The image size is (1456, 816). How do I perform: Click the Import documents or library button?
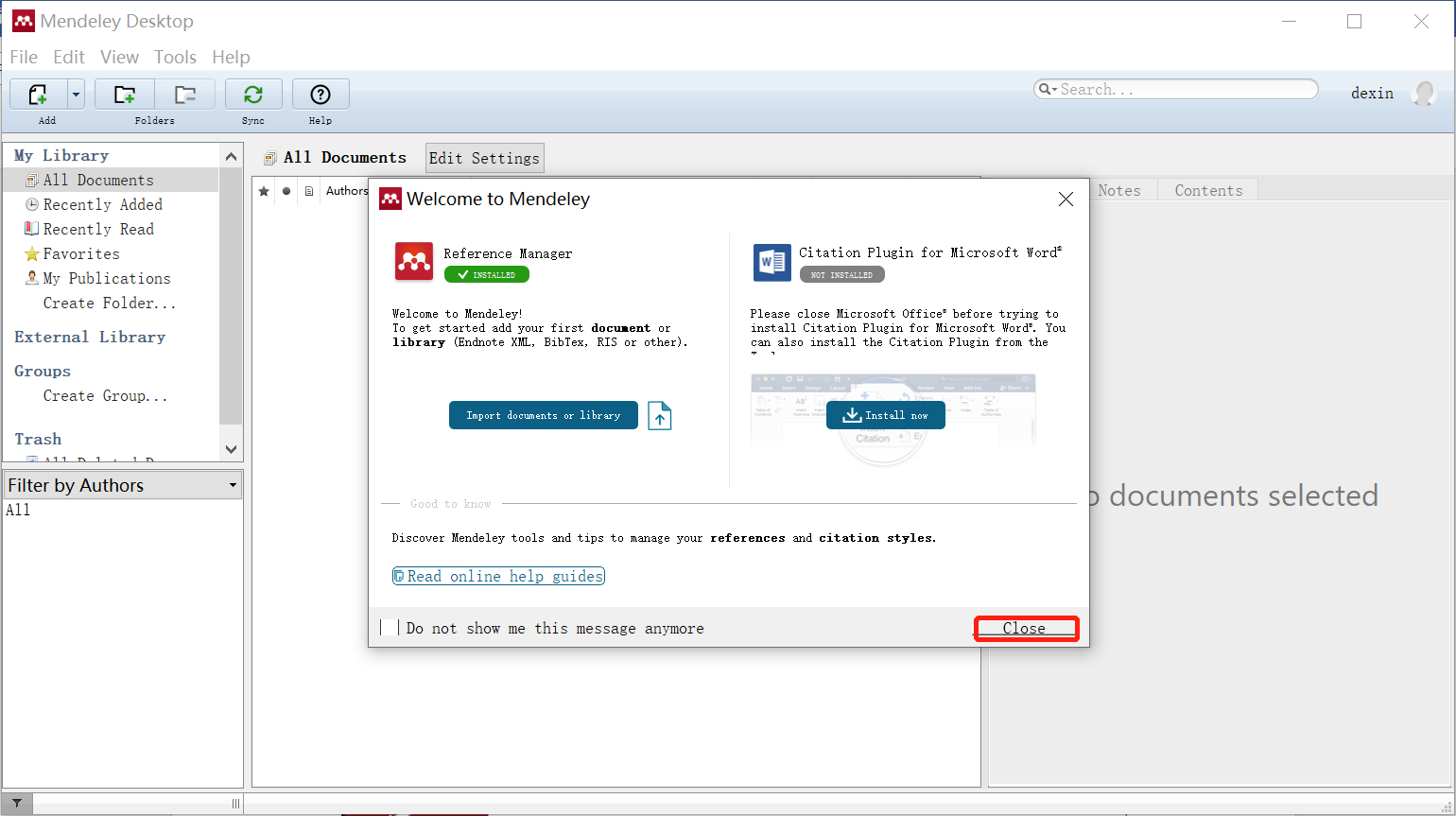point(544,415)
